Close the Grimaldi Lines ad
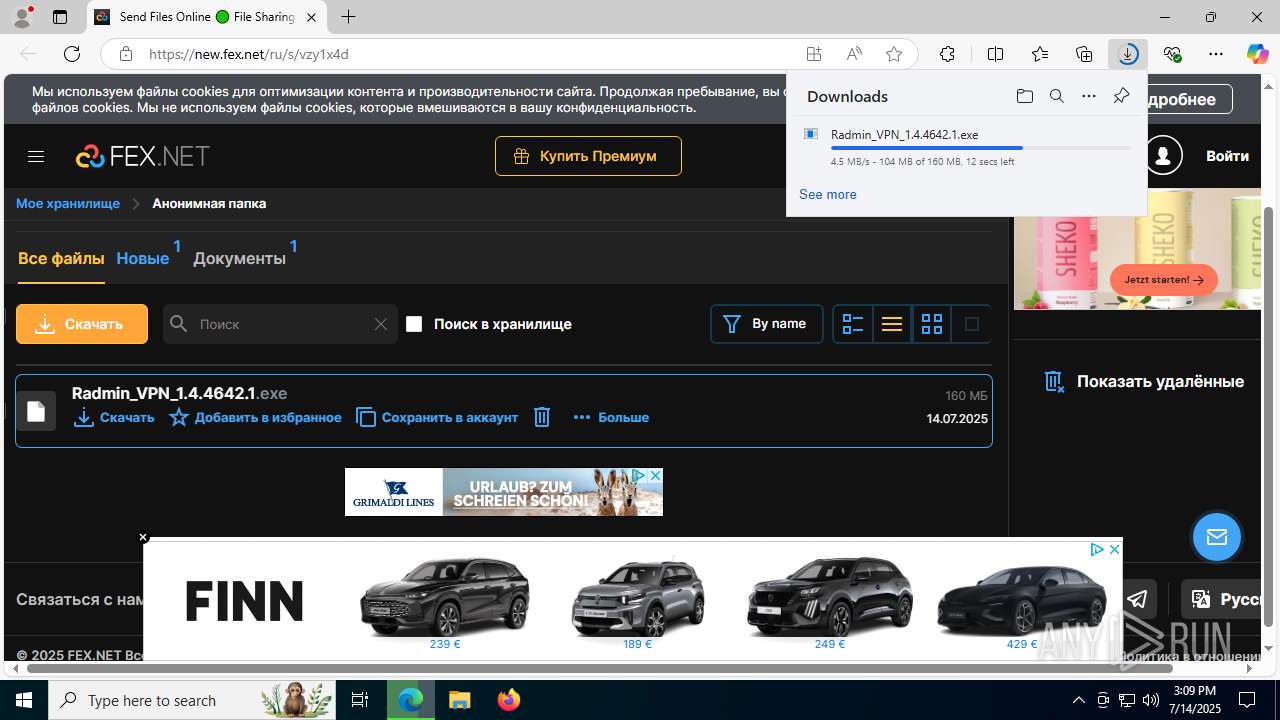 click(x=655, y=475)
